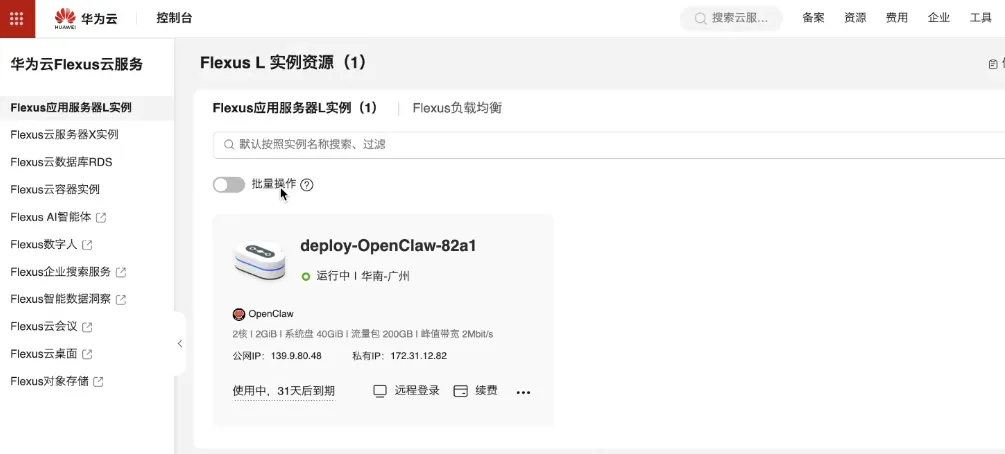Click the clipboard icon at top right
Image resolution: width=1005 pixels, height=454 pixels.
click(993, 63)
